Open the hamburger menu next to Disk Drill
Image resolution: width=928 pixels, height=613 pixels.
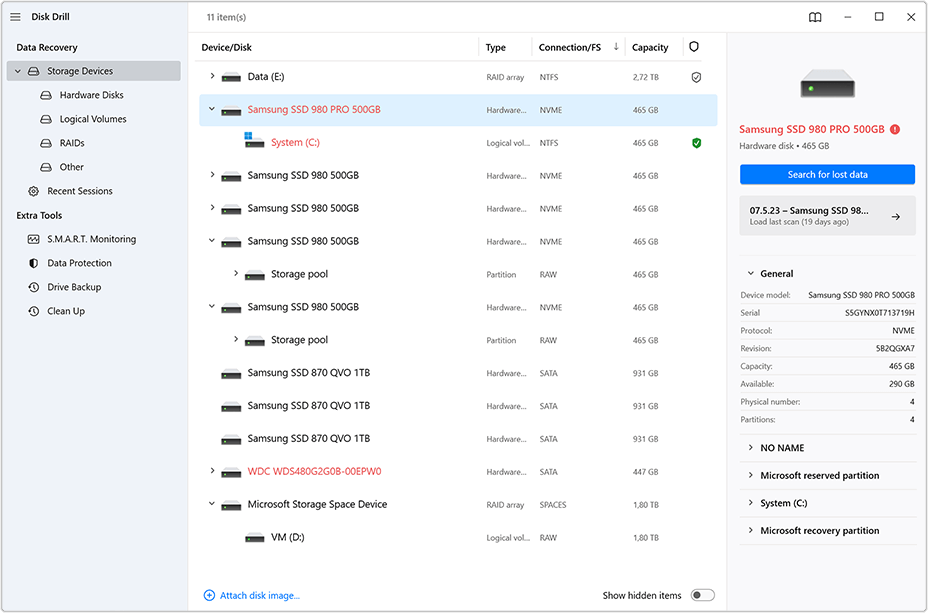pos(15,17)
